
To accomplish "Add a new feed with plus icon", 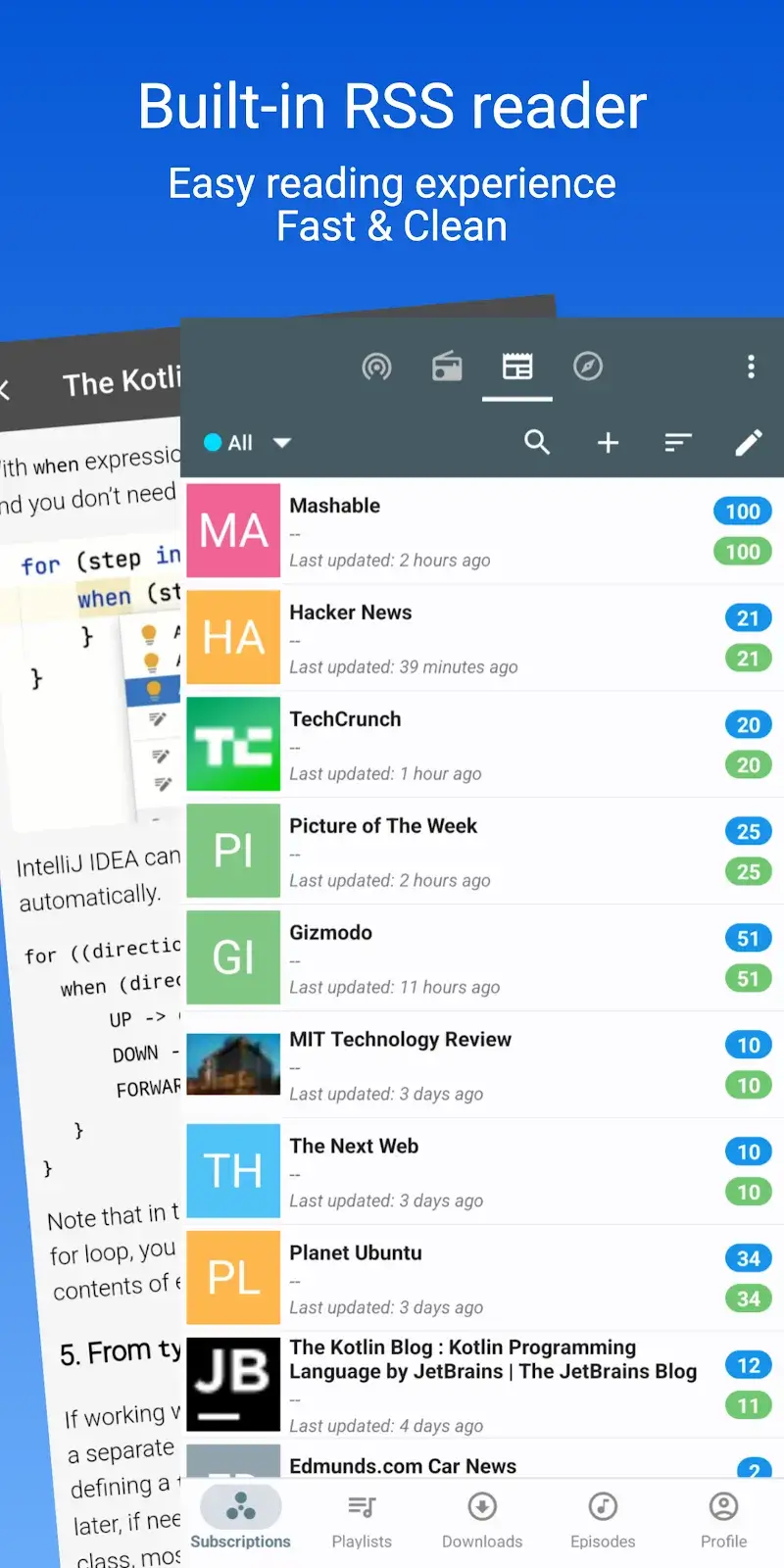I will pyautogui.click(x=608, y=443).
